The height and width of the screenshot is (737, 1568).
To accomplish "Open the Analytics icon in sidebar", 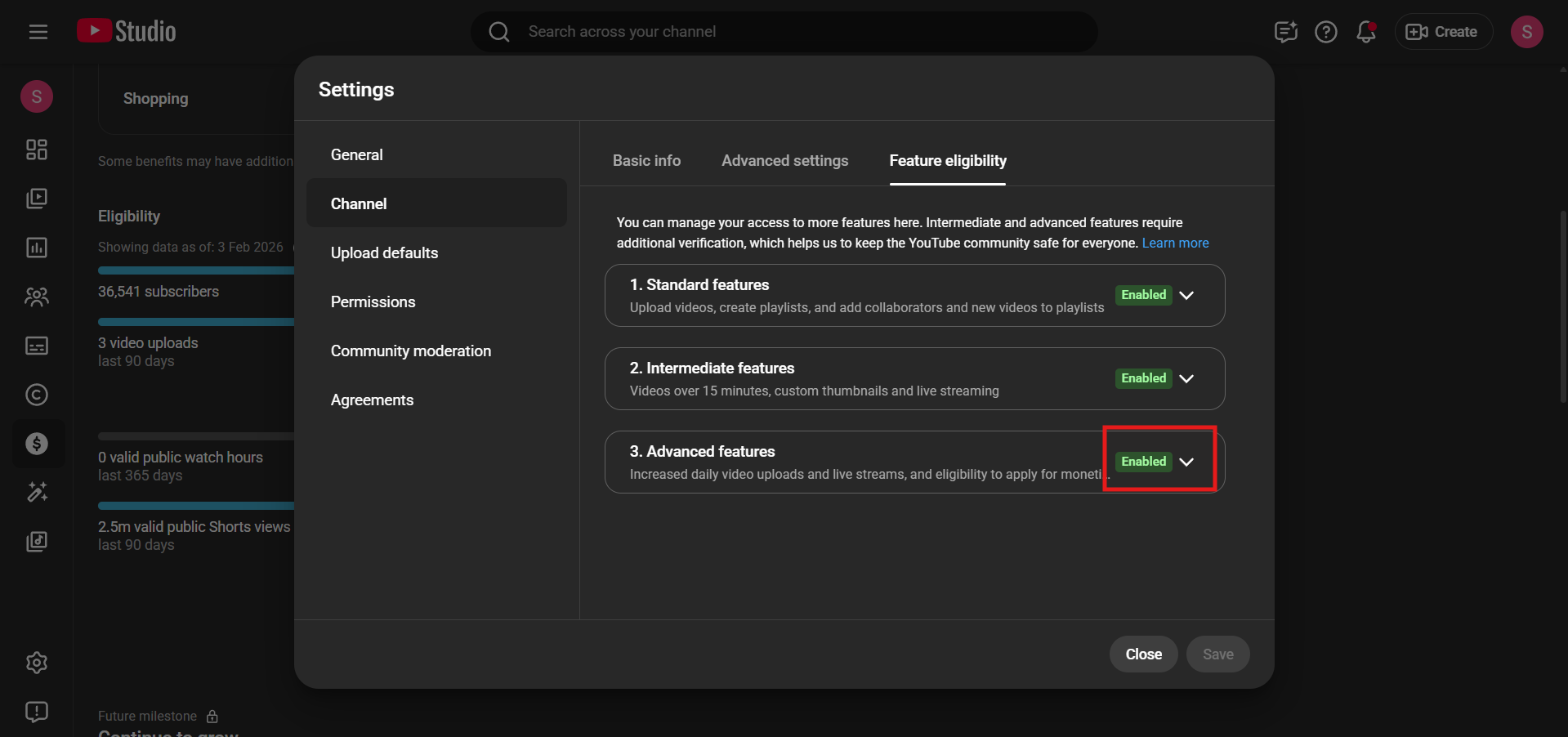I will pyautogui.click(x=37, y=248).
